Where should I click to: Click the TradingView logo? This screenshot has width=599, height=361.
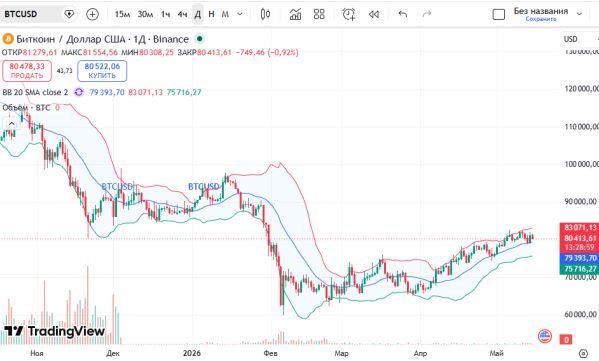54,331
